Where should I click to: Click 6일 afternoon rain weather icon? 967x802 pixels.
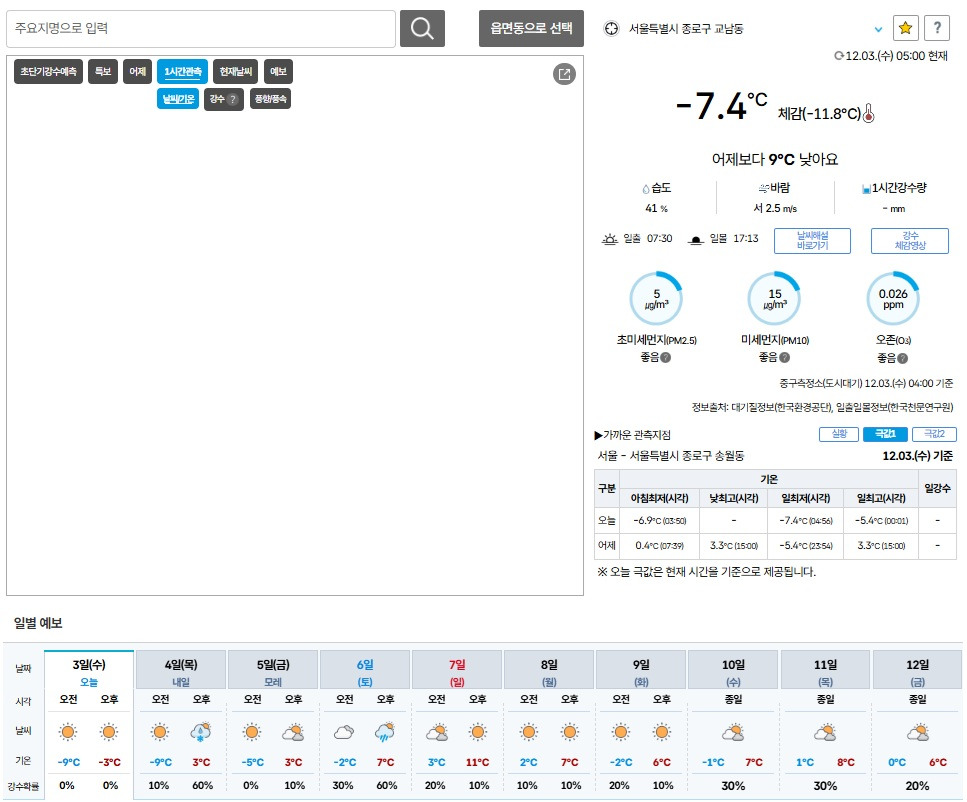[385, 732]
